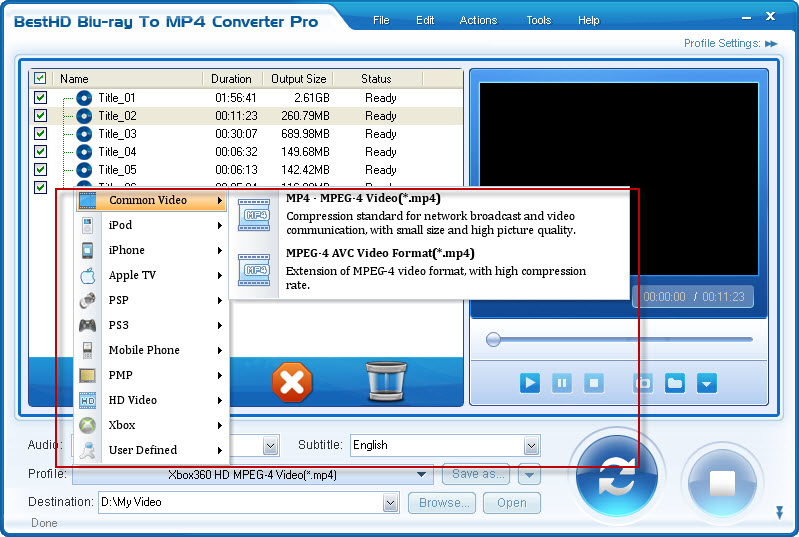Play the preview video
799x537 pixels.
pos(530,383)
